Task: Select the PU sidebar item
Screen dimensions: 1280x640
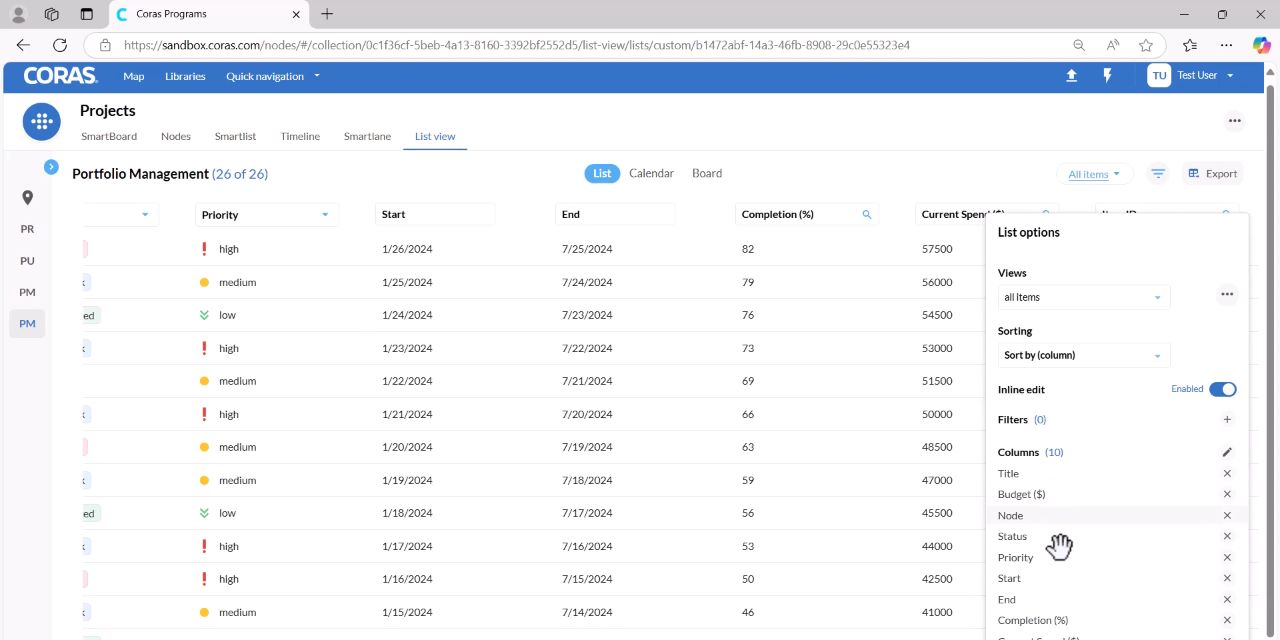Action: coord(27,261)
